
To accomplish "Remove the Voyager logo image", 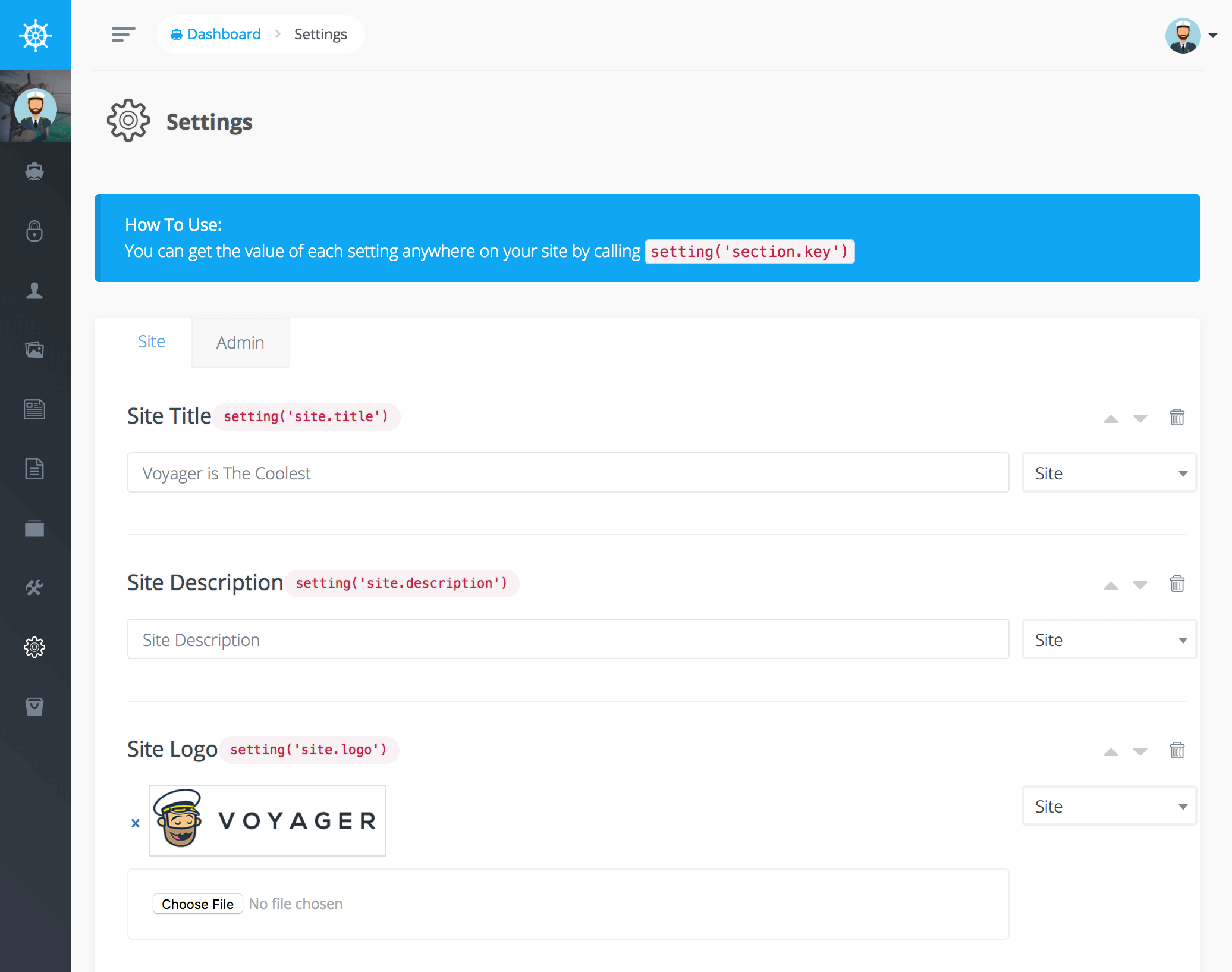I will coord(136,823).
